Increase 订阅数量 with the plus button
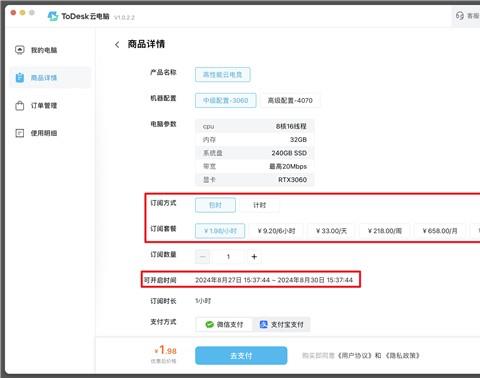Viewport: 480px width, 378px height. click(x=254, y=257)
